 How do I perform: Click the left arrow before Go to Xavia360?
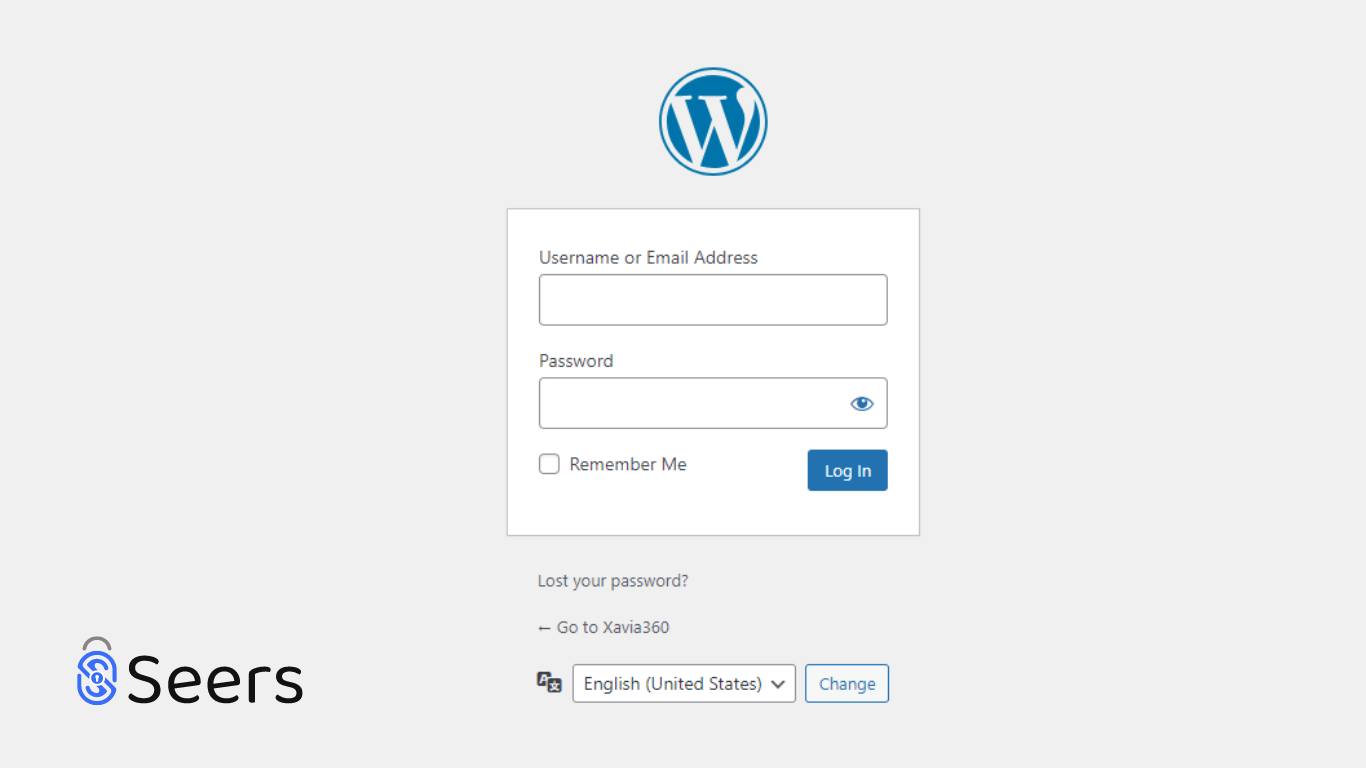pos(545,628)
